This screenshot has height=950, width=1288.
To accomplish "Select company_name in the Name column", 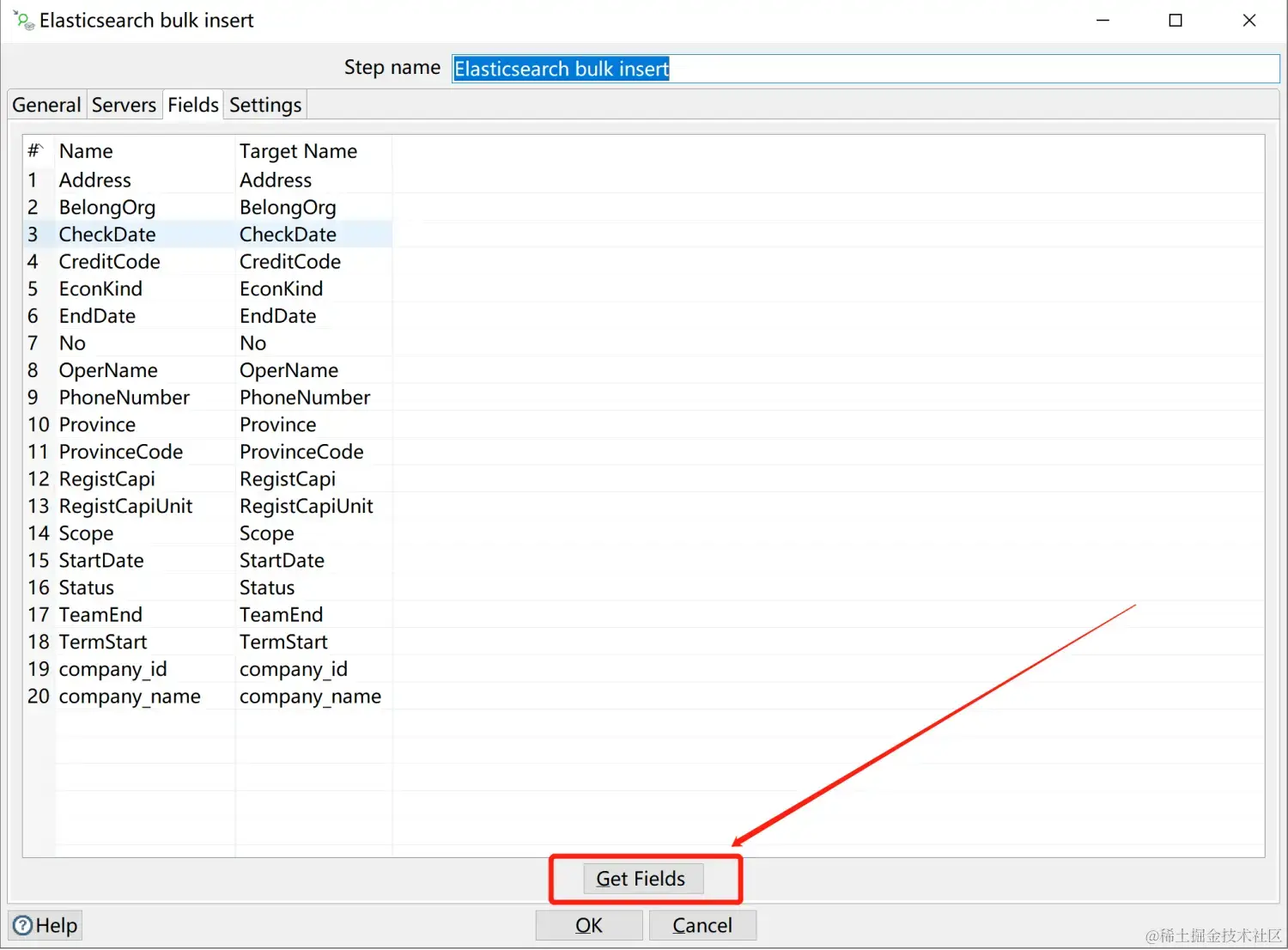I will [145, 697].
